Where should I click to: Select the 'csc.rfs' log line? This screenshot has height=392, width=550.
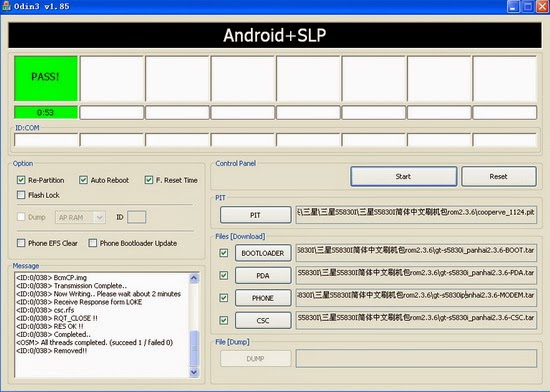tap(45, 310)
